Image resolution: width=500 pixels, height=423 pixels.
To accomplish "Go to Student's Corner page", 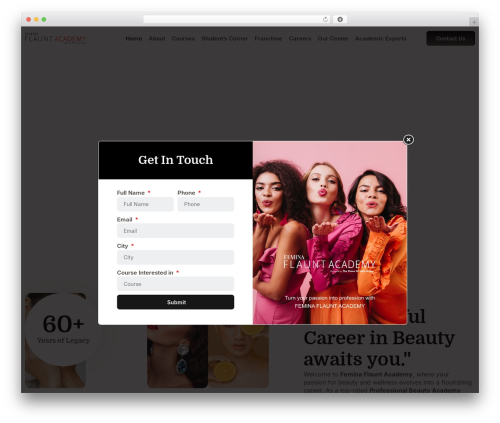I will pyautogui.click(x=224, y=38).
